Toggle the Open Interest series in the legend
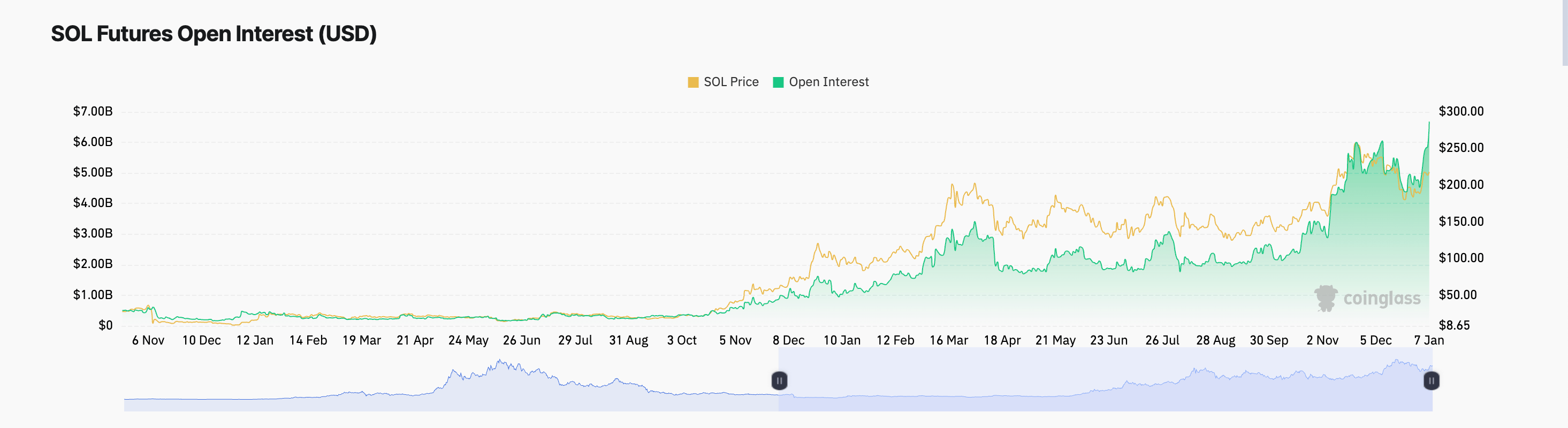Screen dimensions: 1568x428 click(x=829, y=81)
